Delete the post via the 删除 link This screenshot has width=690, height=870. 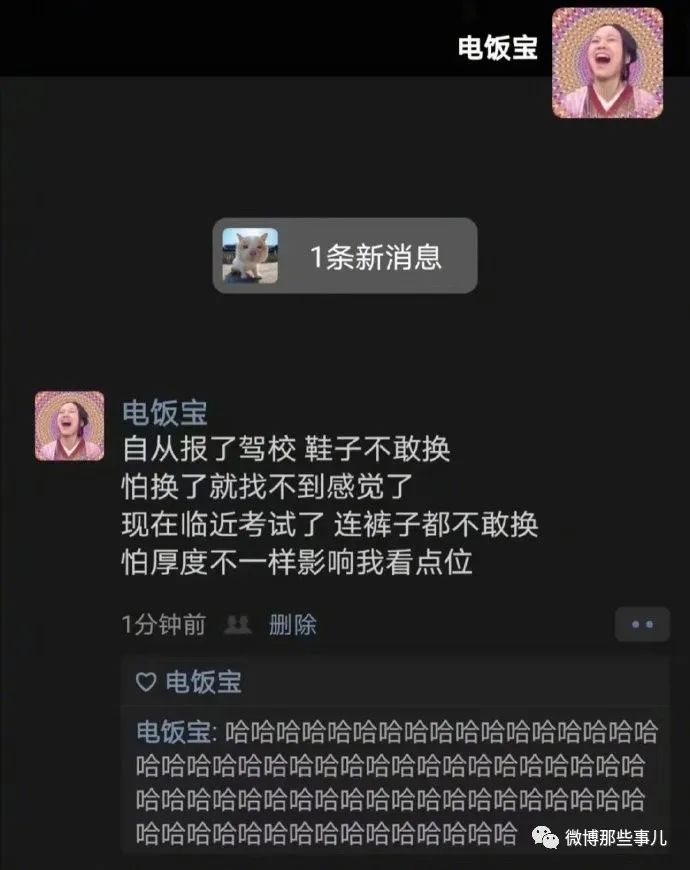[293, 625]
